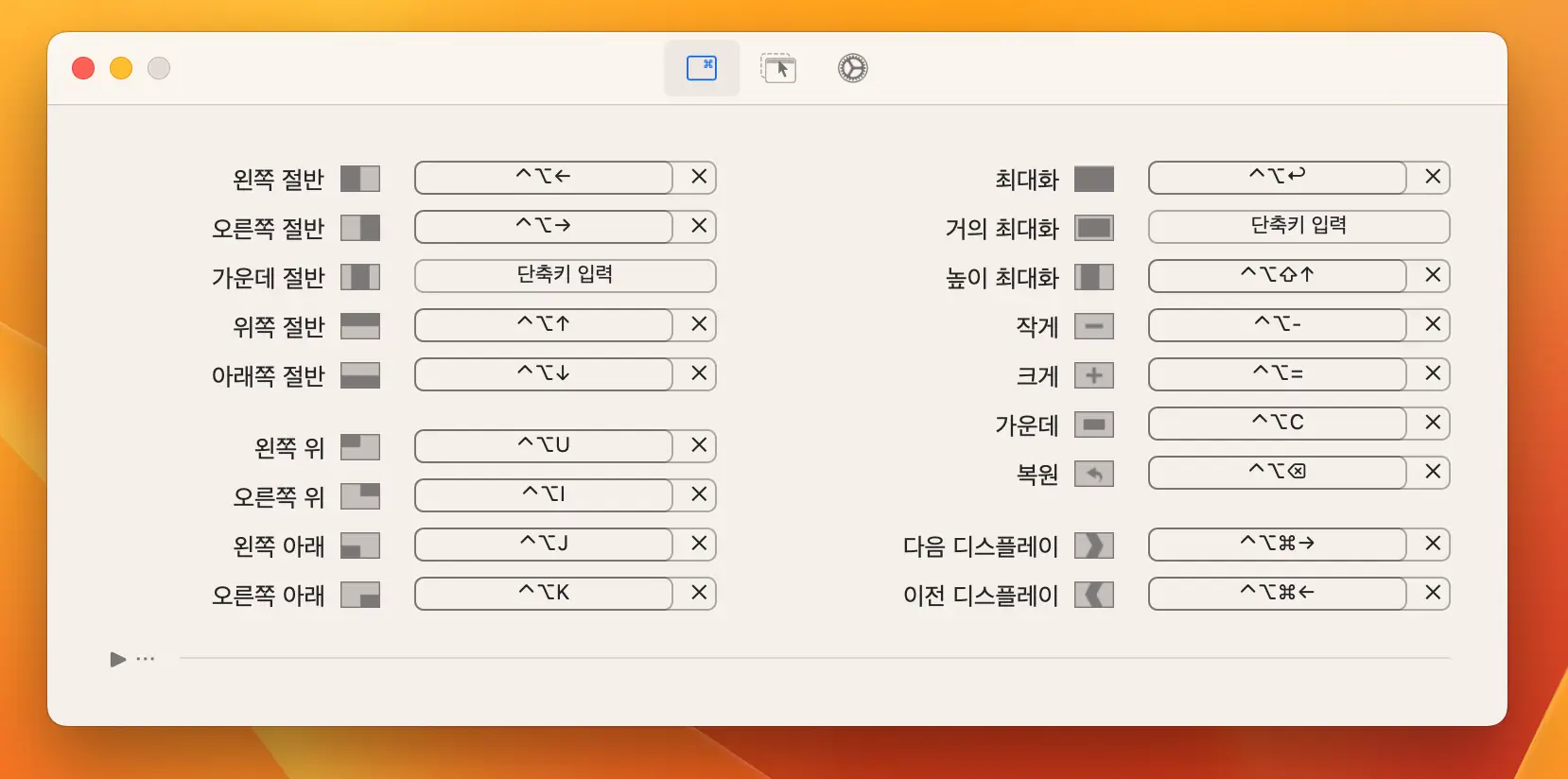Edit the 크게 shortcut field
This screenshot has height=779, width=1568.
[1278, 373]
